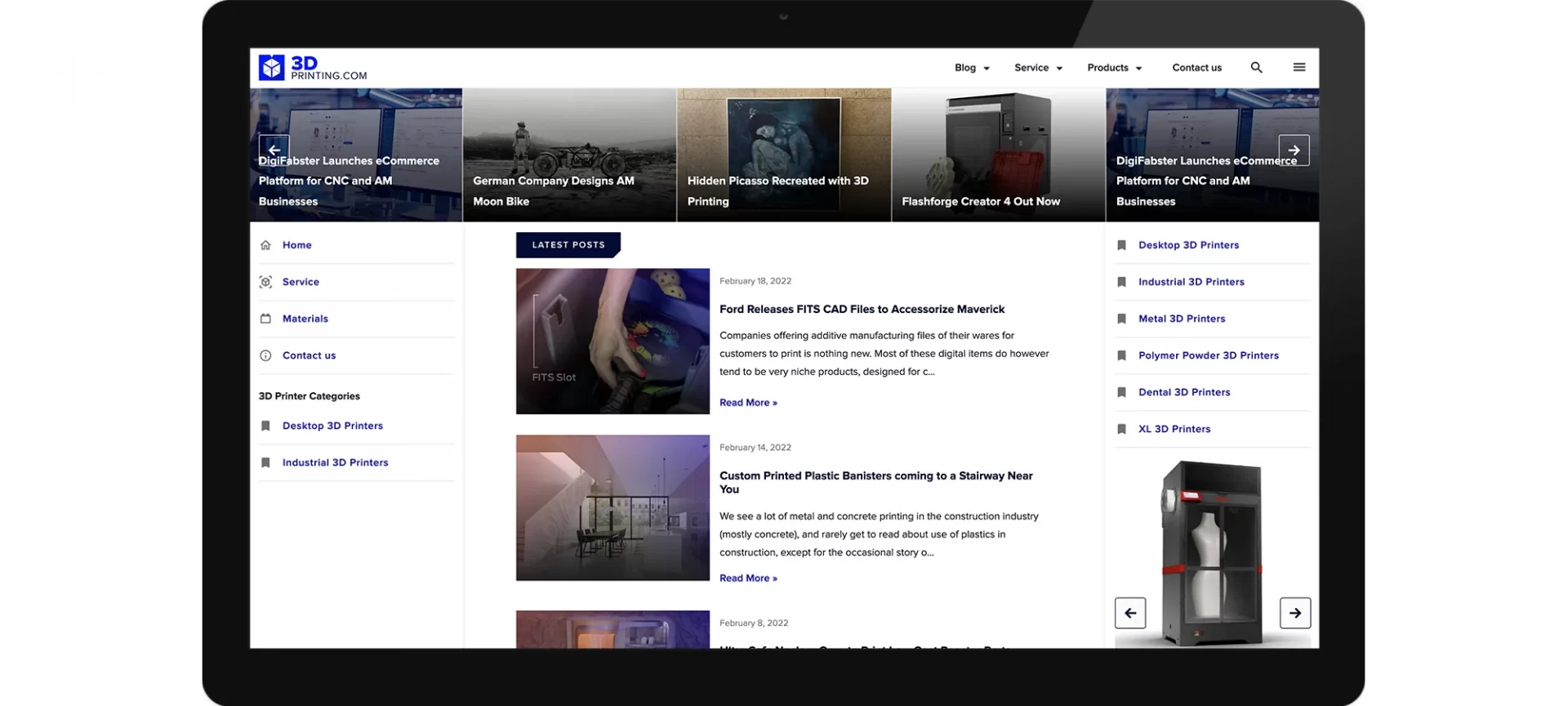Click the stairway banister article thumbnail
The width and height of the screenshot is (1568, 706).
click(612, 508)
